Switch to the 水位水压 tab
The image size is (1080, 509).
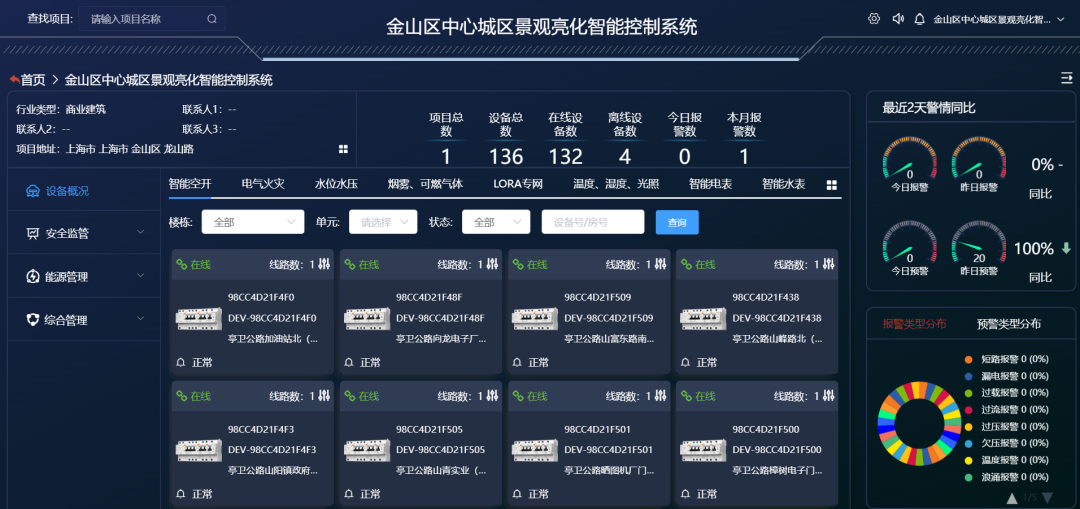click(x=336, y=184)
